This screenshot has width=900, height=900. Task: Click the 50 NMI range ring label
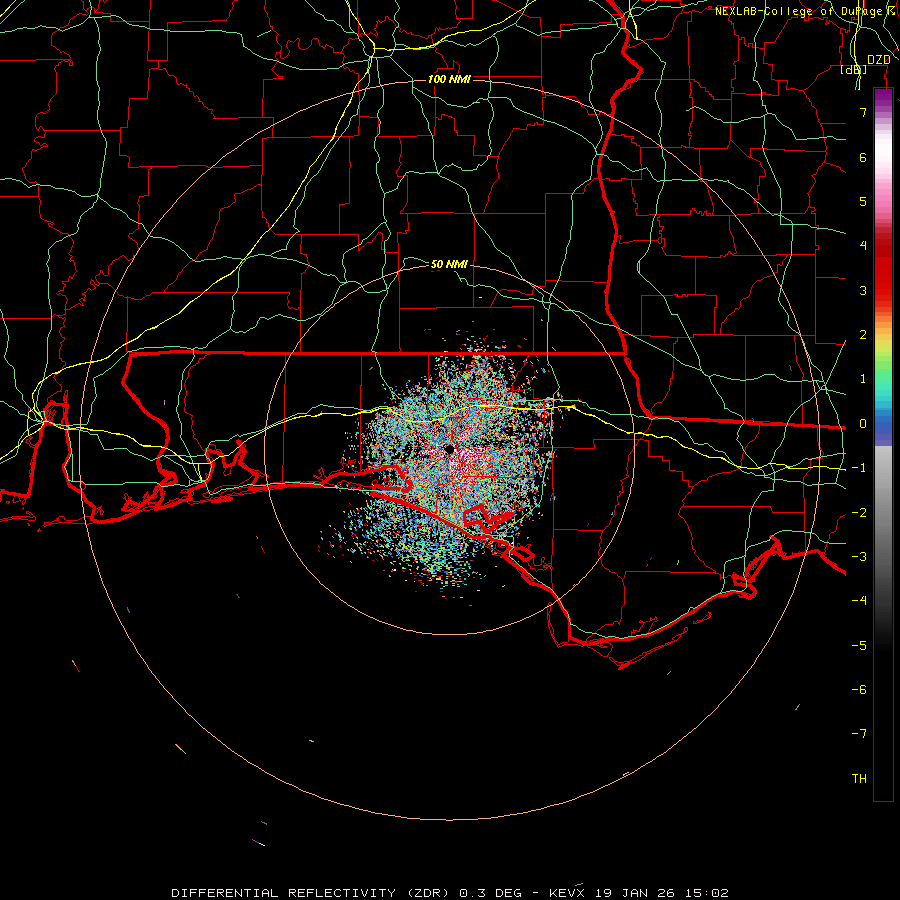click(x=449, y=264)
